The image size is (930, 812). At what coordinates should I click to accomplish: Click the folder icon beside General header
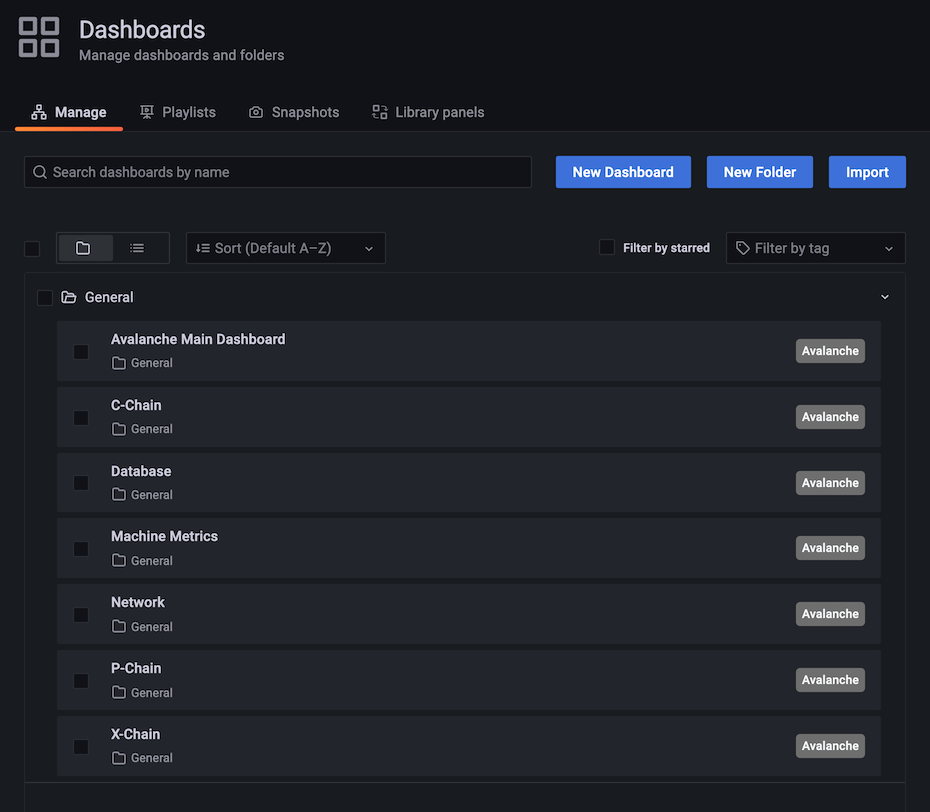[68, 297]
